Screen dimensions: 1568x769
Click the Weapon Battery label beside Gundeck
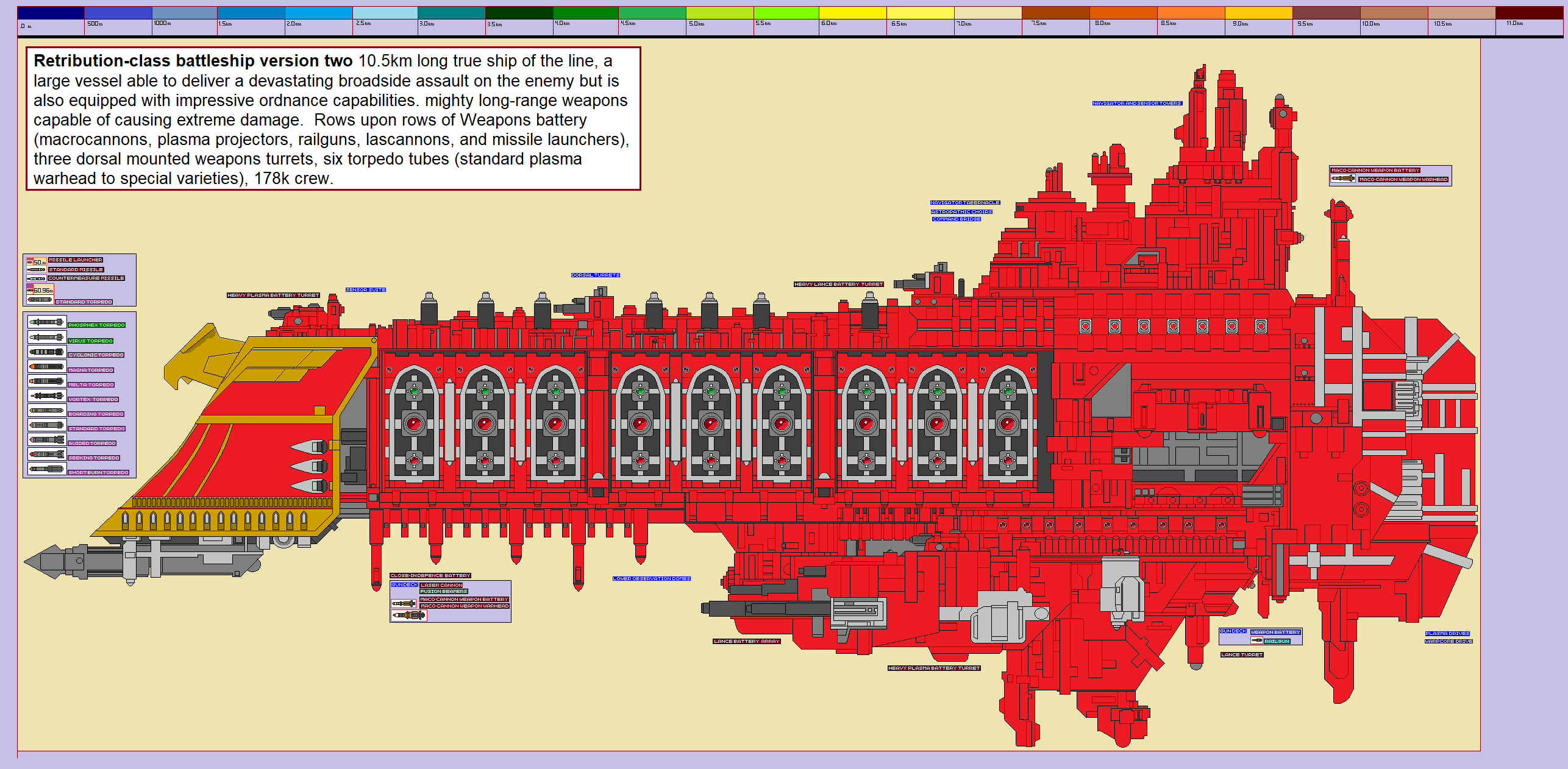click(x=1275, y=633)
